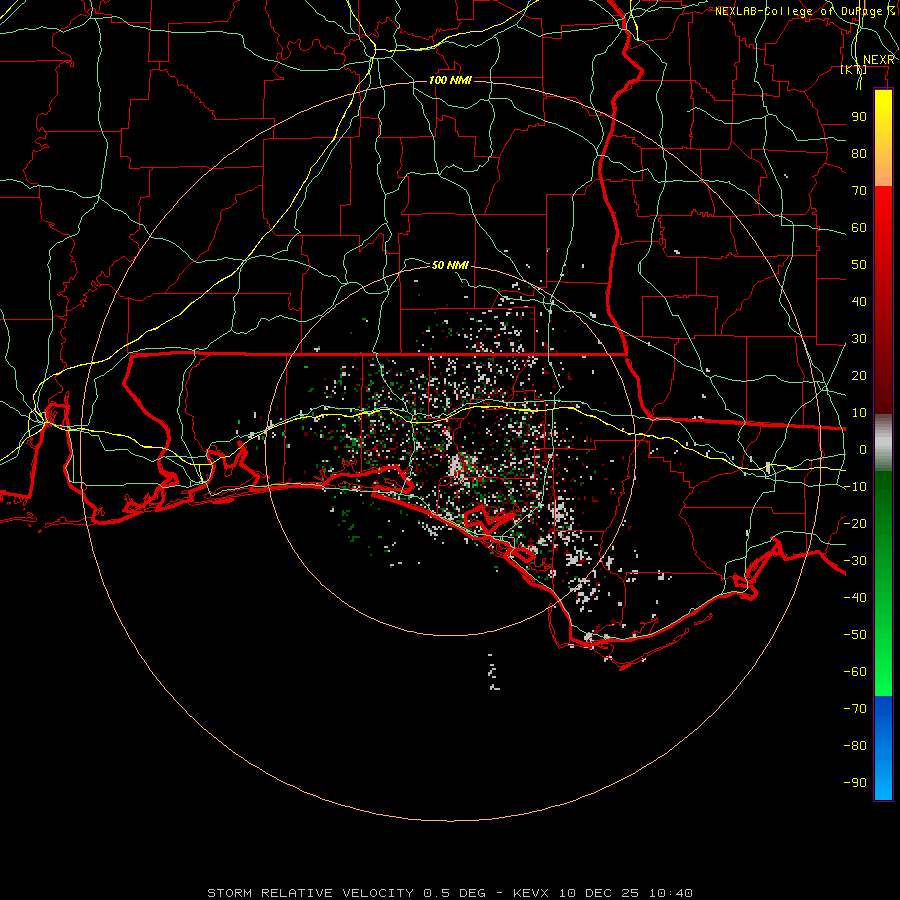Click the "80" label on velocity scale
The image size is (900, 900).
(859, 153)
